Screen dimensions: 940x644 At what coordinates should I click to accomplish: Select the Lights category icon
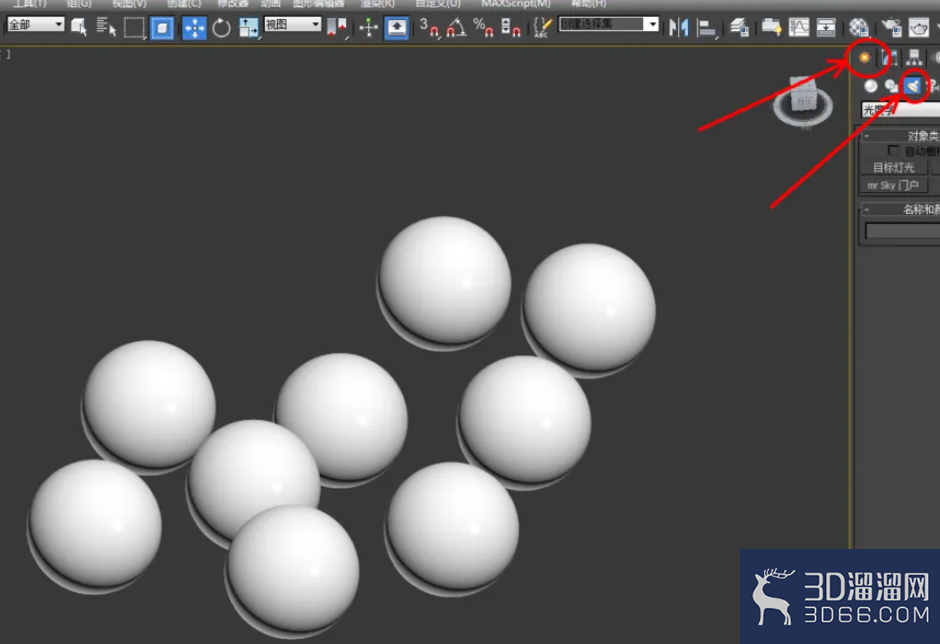pos(912,86)
